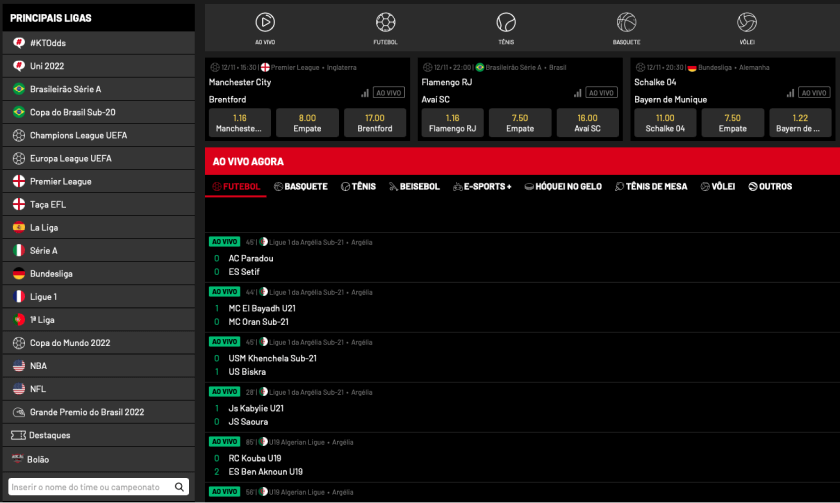Open stats icon on Flamengo RJ card
840x503 pixels.
pyautogui.click(x=578, y=93)
